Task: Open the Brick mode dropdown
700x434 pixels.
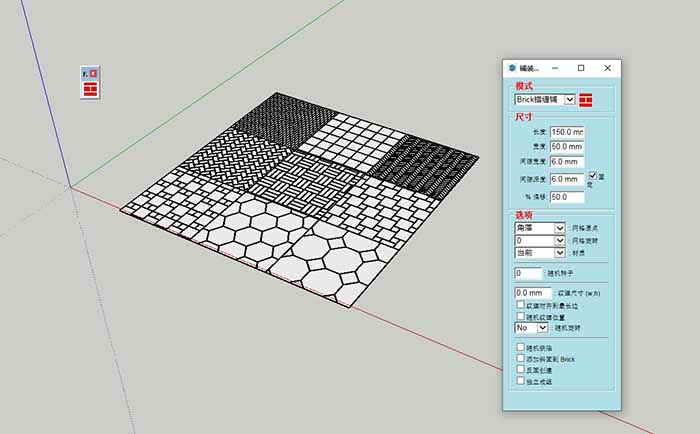Action: pyautogui.click(x=570, y=100)
